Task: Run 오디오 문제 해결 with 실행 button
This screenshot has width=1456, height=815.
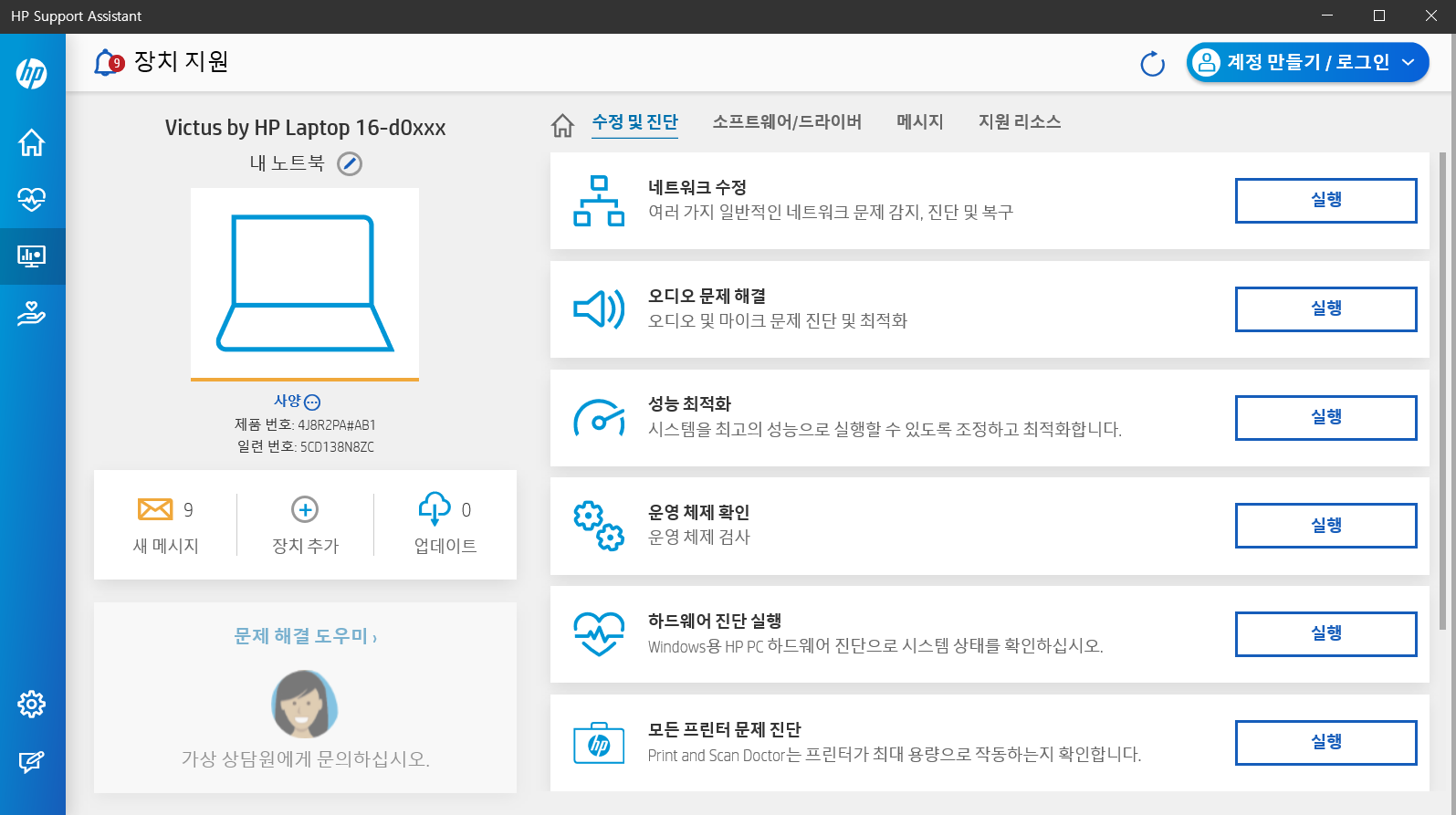Action: pyautogui.click(x=1325, y=309)
